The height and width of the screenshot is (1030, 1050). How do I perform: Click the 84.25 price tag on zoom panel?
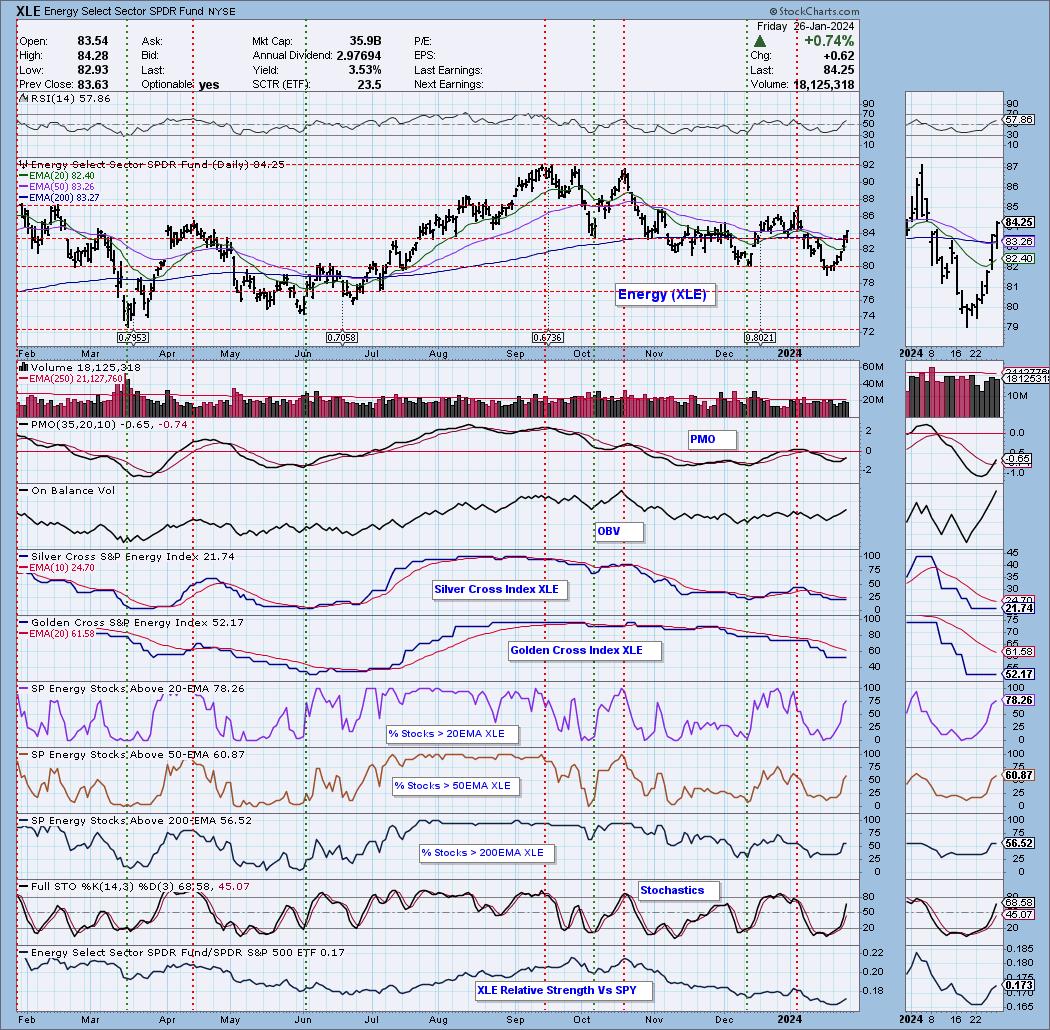[1019, 222]
